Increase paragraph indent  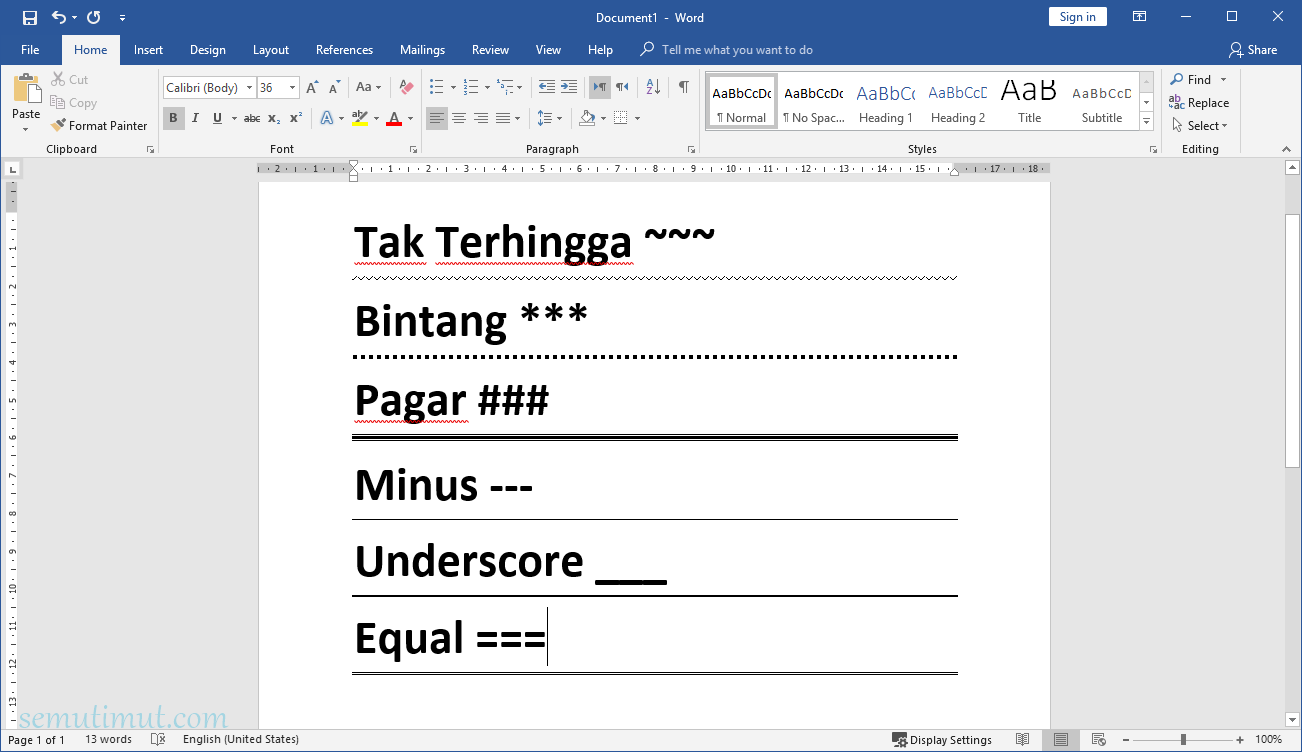(569, 88)
